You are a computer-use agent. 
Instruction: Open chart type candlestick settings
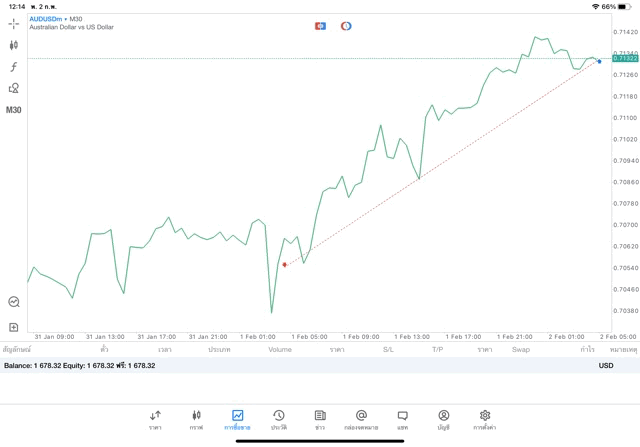(x=14, y=45)
